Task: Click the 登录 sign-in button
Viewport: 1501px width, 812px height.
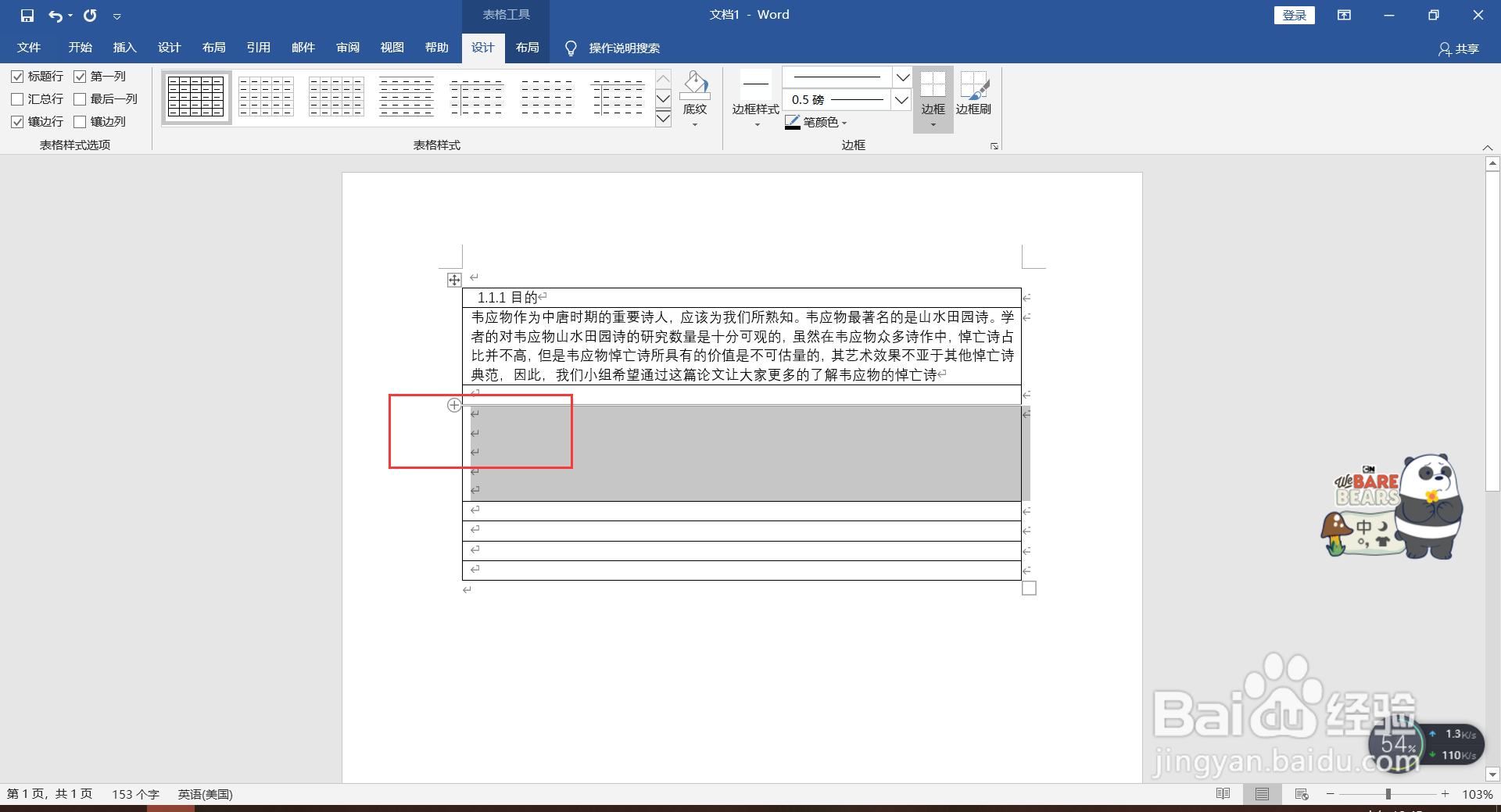Action: 1295,15
